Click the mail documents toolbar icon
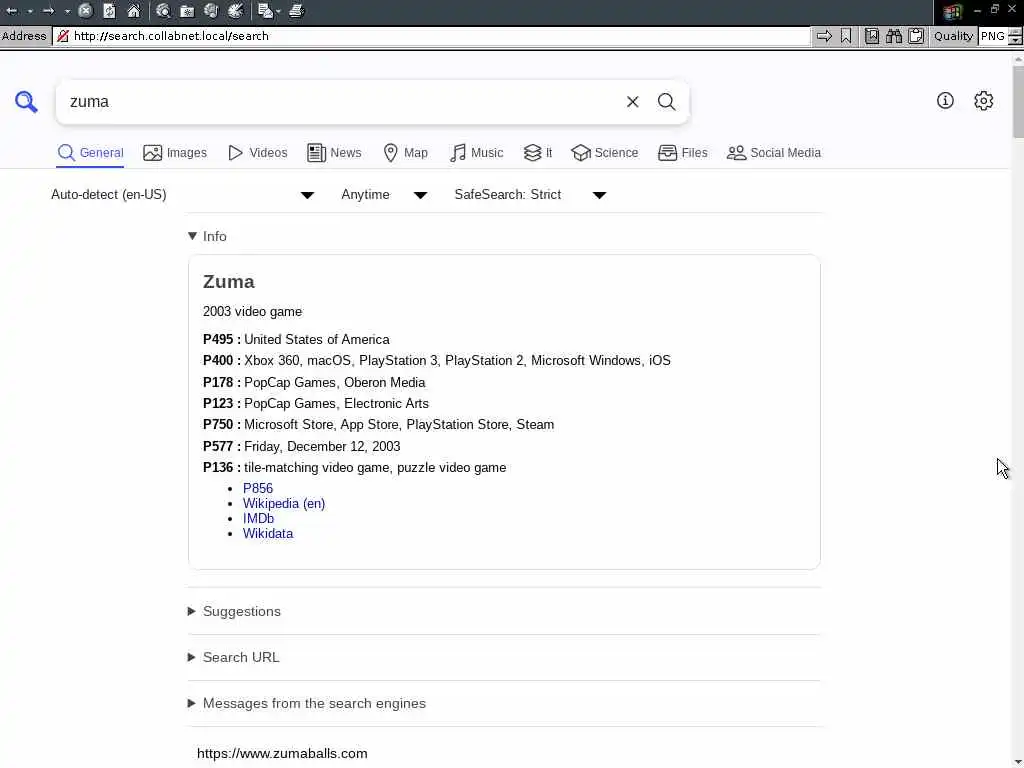 pos(264,11)
